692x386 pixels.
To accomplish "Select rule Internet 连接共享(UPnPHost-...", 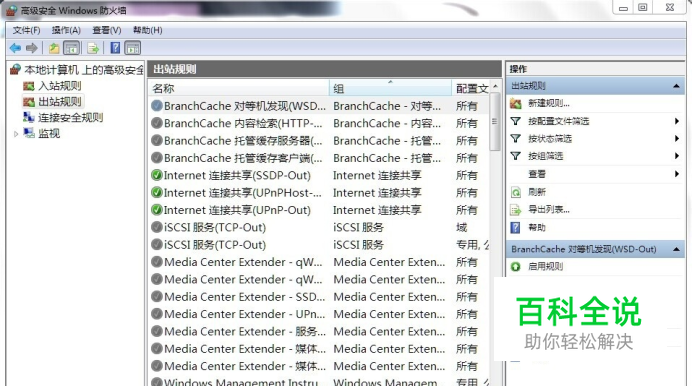I will 243,192.
